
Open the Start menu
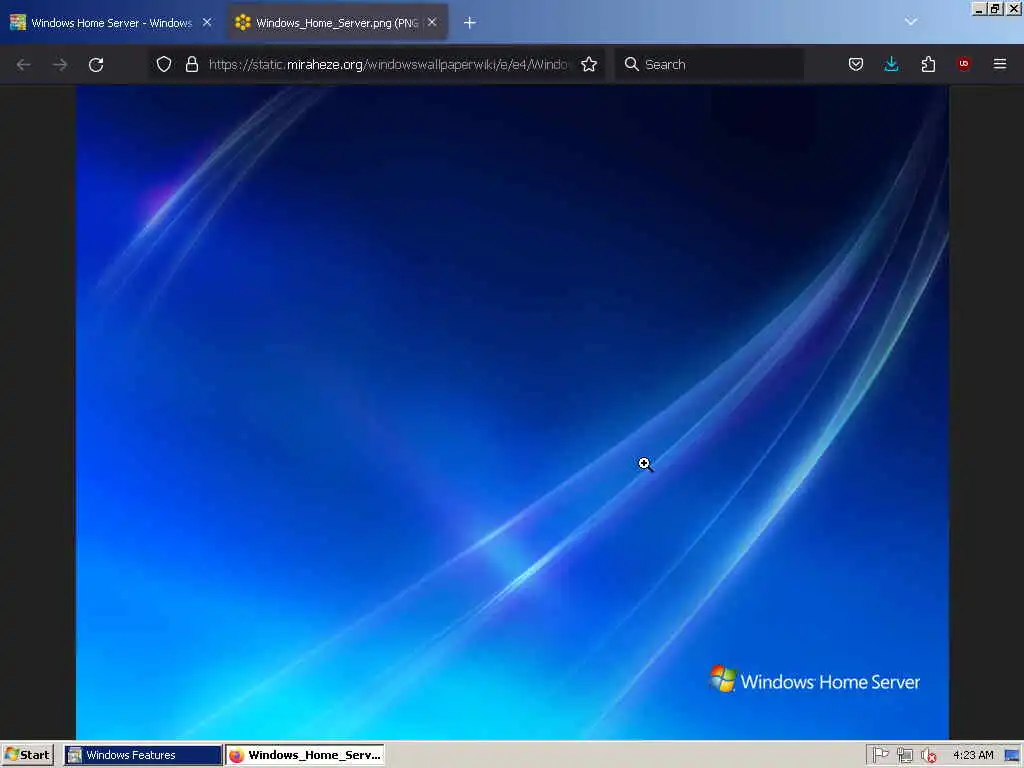[x=27, y=755]
